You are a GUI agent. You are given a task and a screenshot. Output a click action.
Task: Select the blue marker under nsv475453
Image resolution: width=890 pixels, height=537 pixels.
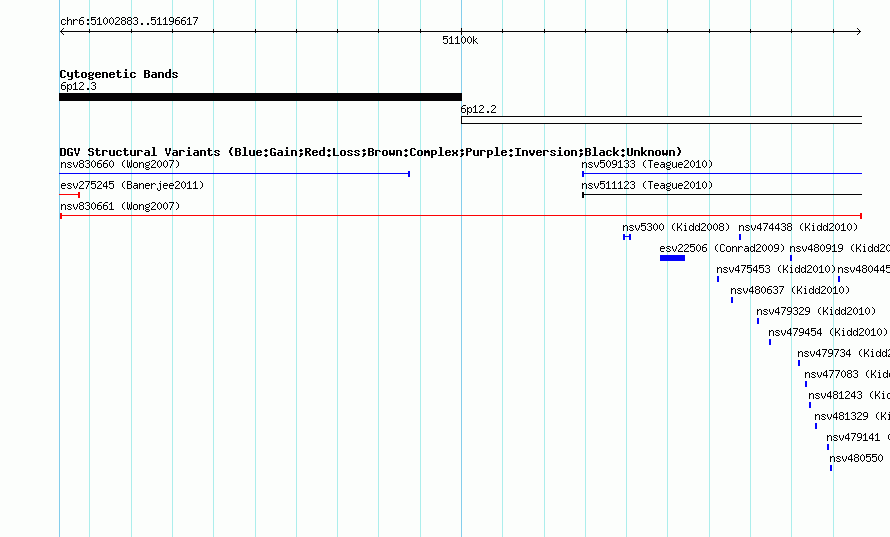point(717,279)
